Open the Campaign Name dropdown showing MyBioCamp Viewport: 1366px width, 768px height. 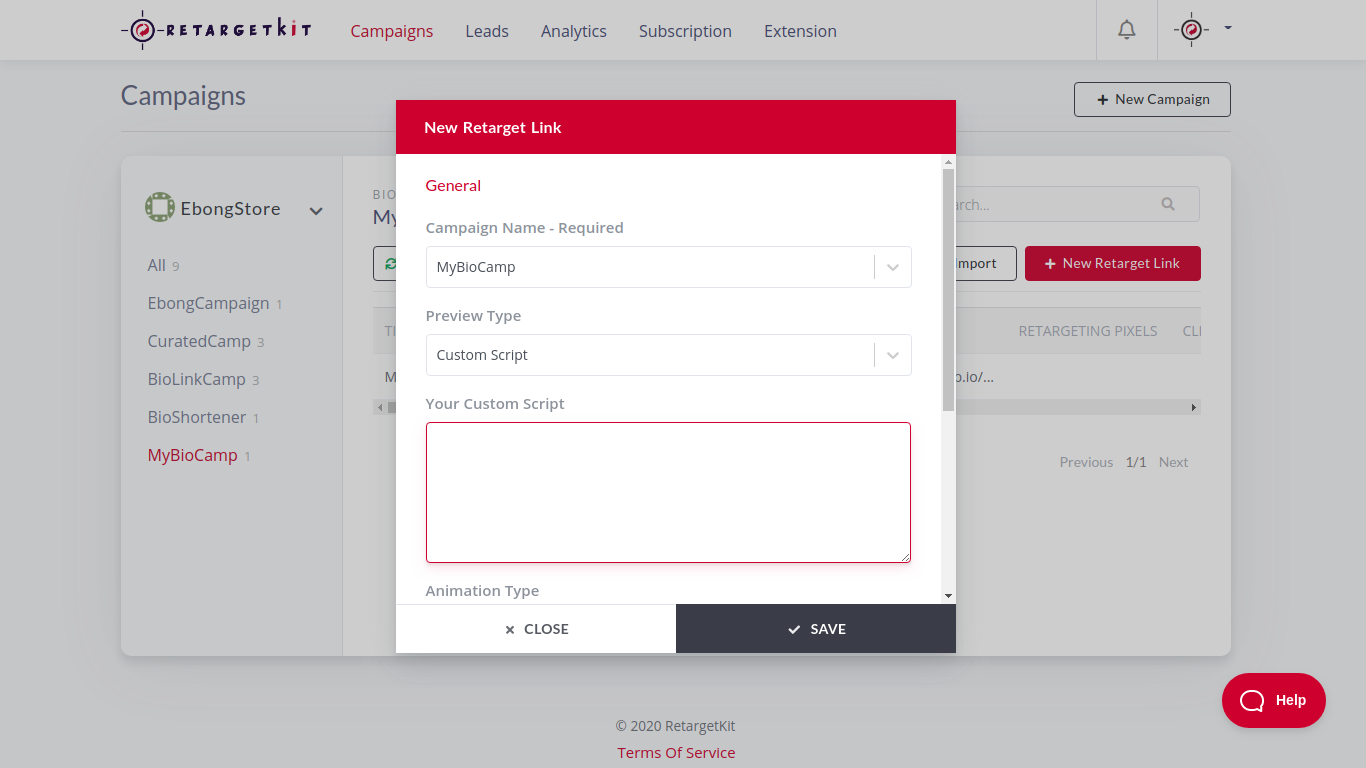(668, 267)
